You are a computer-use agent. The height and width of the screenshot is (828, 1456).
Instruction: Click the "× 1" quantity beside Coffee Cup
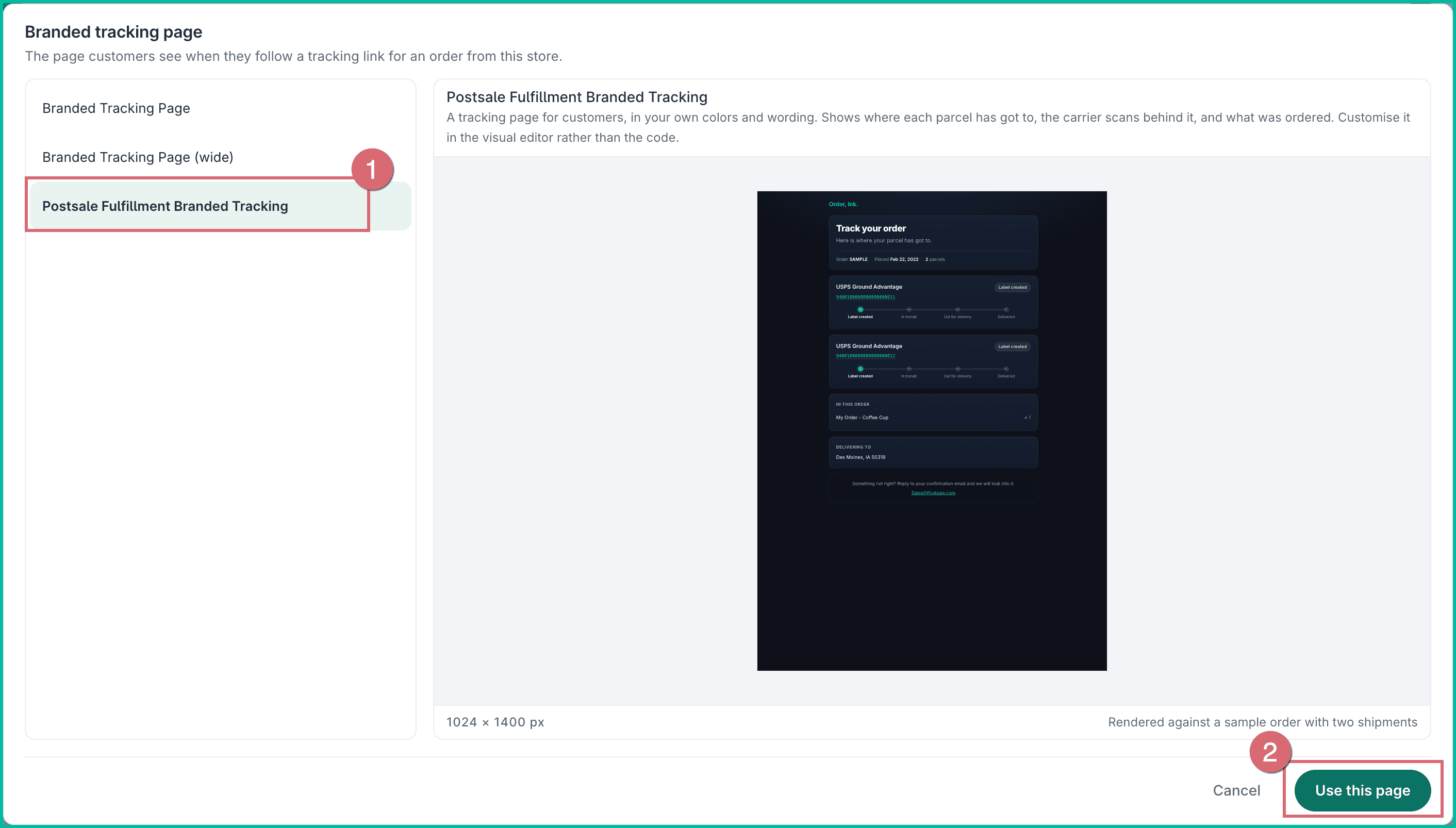[x=1028, y=418]
